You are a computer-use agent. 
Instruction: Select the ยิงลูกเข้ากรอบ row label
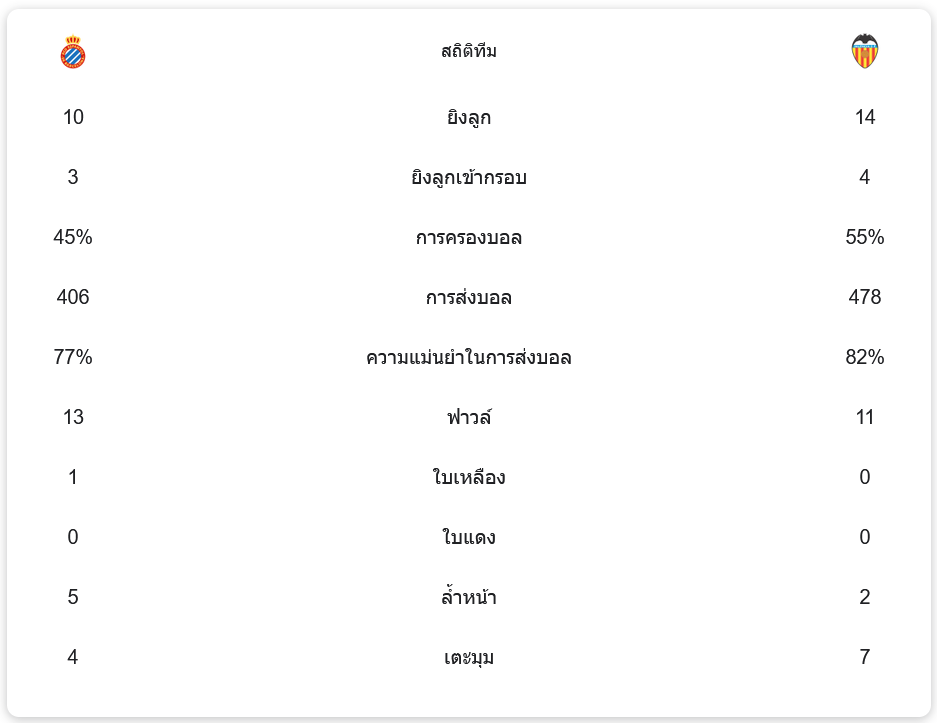click(468, 178)
